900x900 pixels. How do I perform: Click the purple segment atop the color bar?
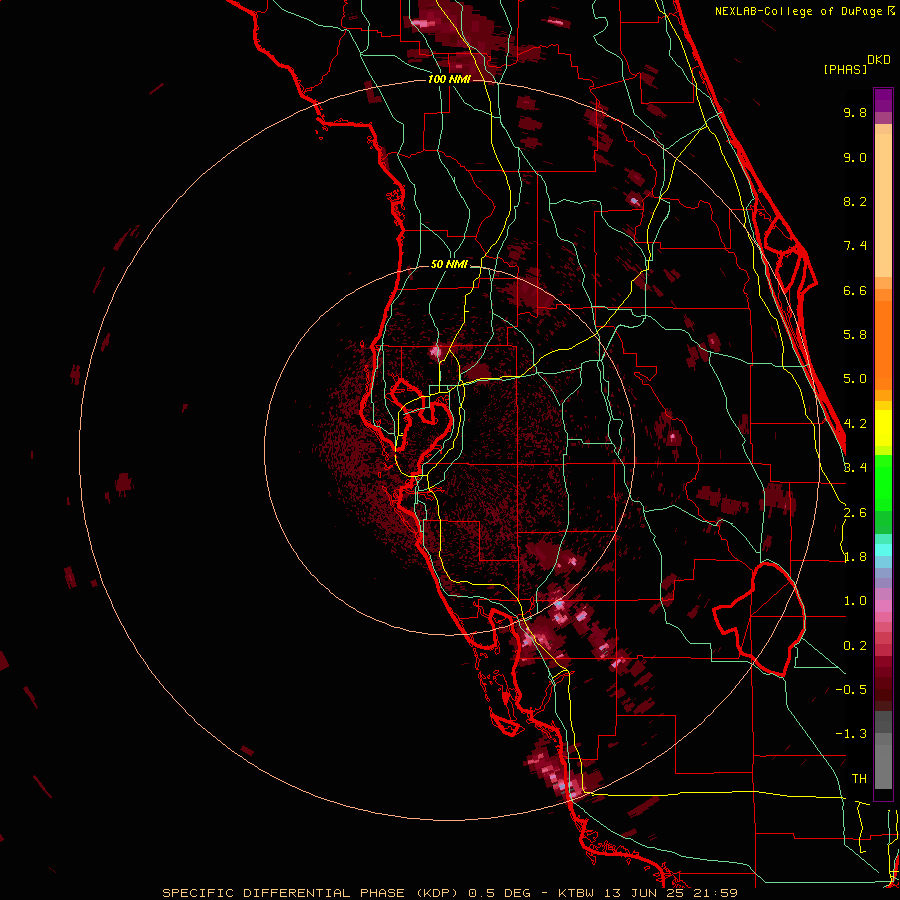tap(883, 100)
